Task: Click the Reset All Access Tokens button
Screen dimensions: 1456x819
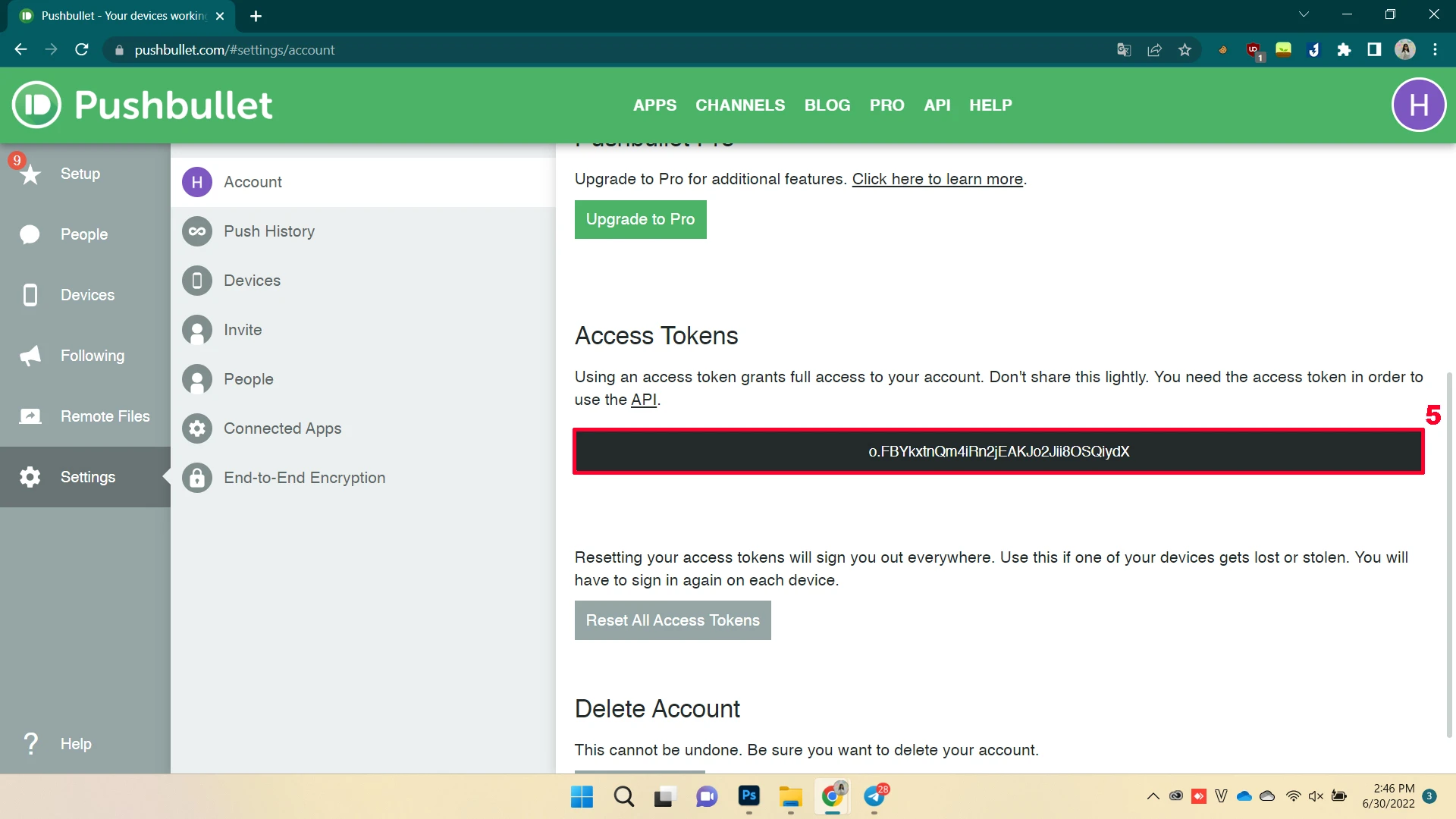Action: (x=673, y=620)
